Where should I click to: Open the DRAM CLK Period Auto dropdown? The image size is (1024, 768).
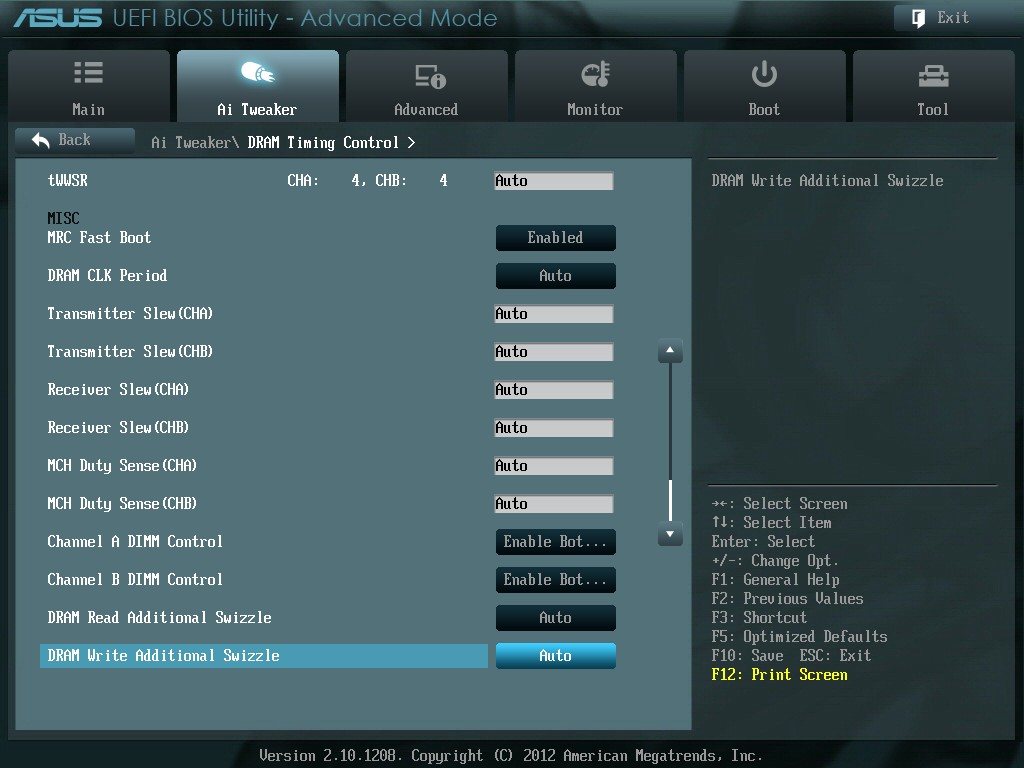(x=555, y=276)
